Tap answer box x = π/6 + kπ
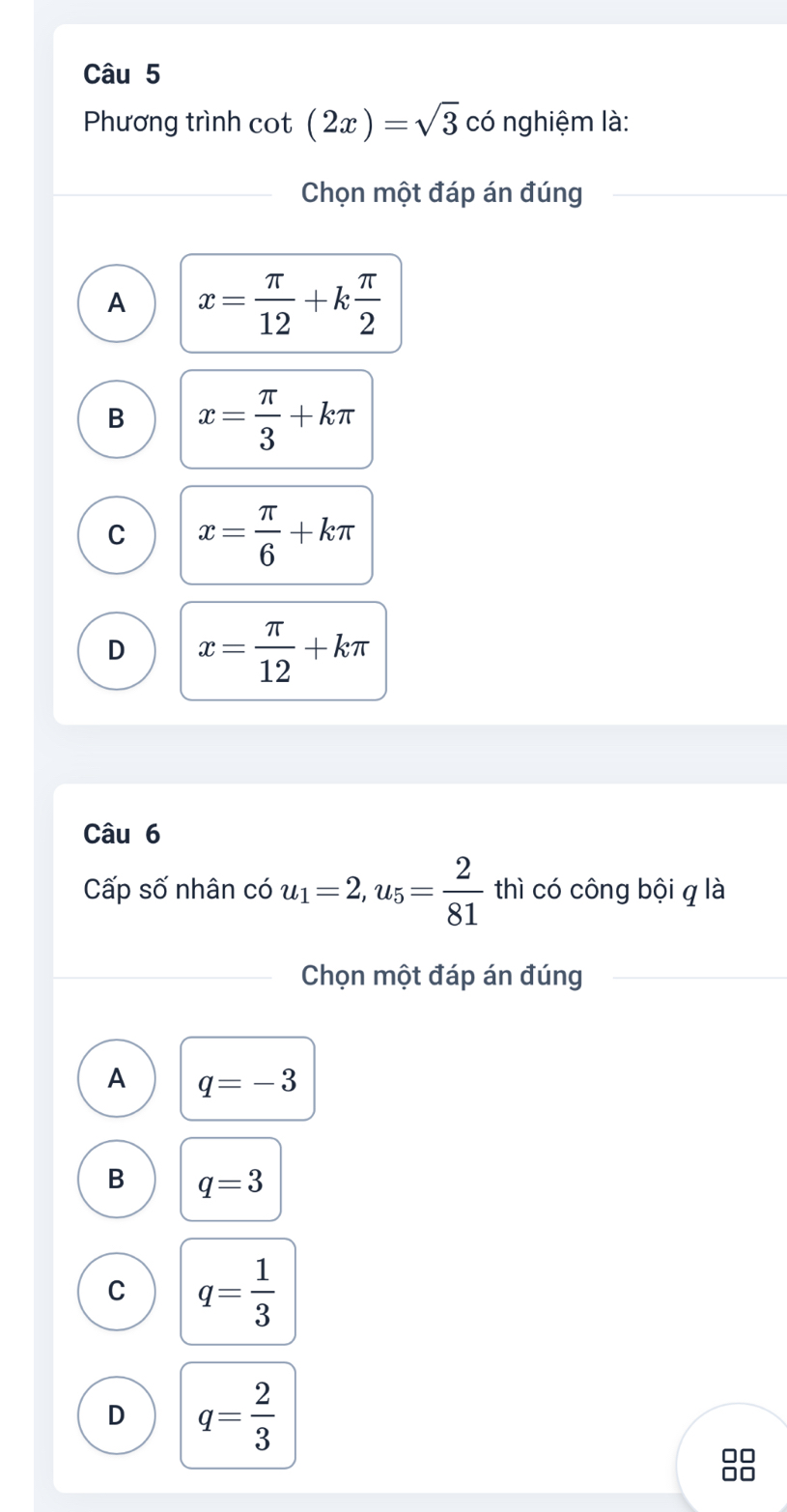Image resolution: width=787 pixels, height=1512 pixels. click(276, 535)
